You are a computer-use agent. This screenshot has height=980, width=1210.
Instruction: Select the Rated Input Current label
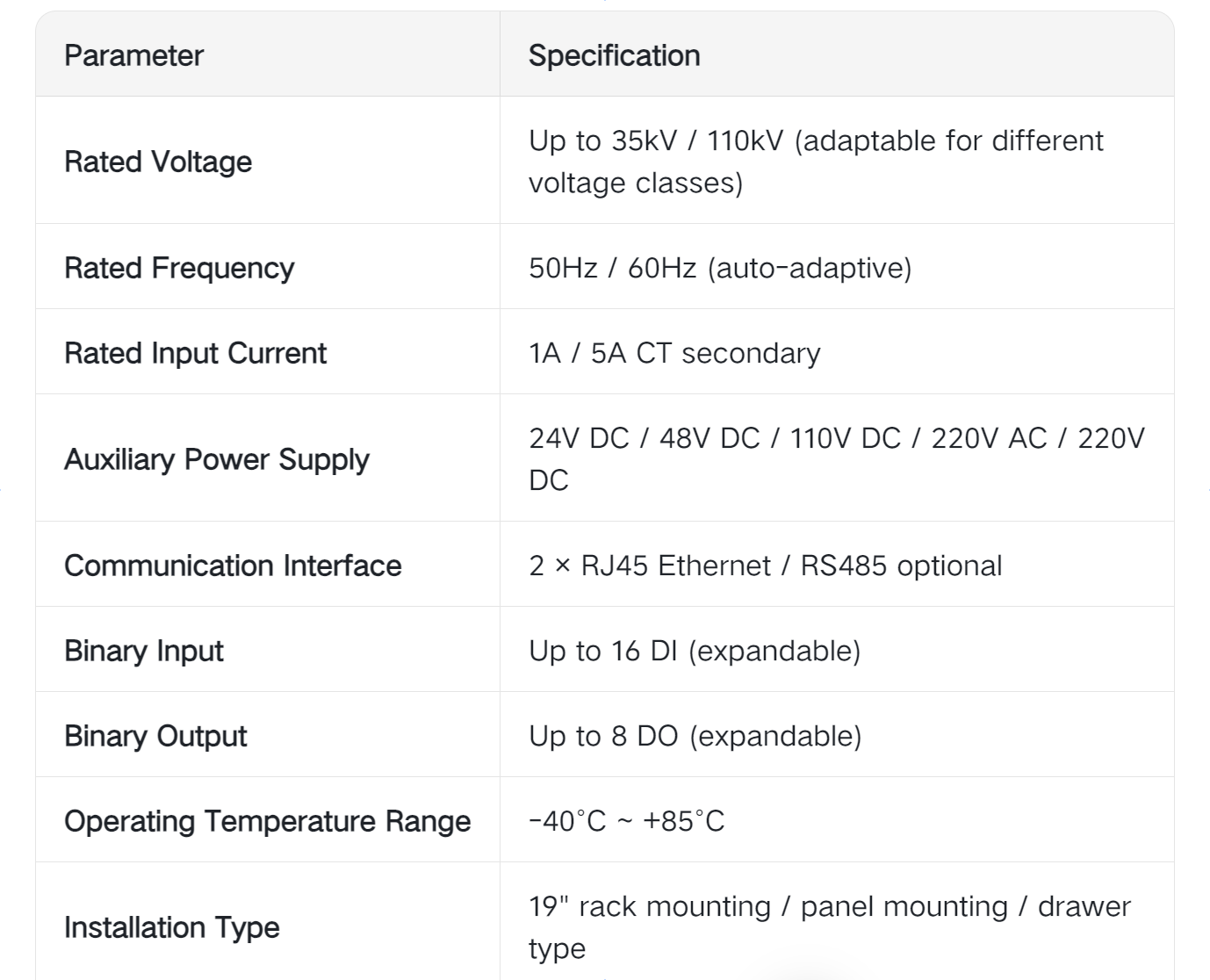click(x=195, y=353)
